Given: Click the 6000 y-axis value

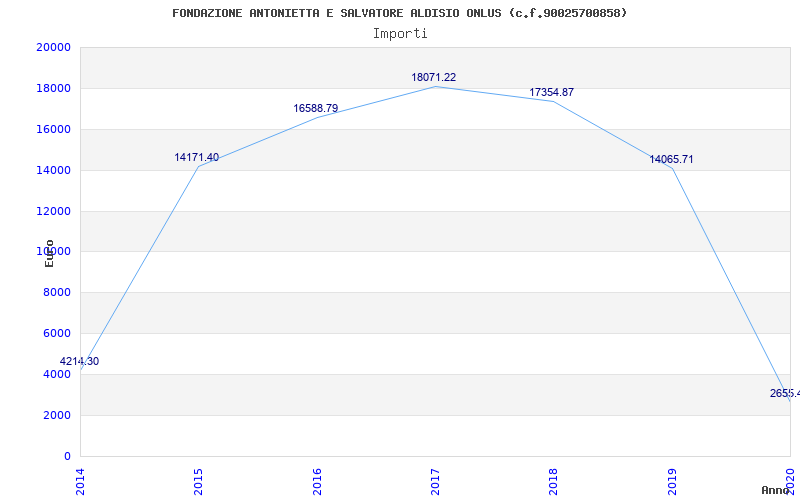Looking at the screenshot, I should click(x=57, y=333).
